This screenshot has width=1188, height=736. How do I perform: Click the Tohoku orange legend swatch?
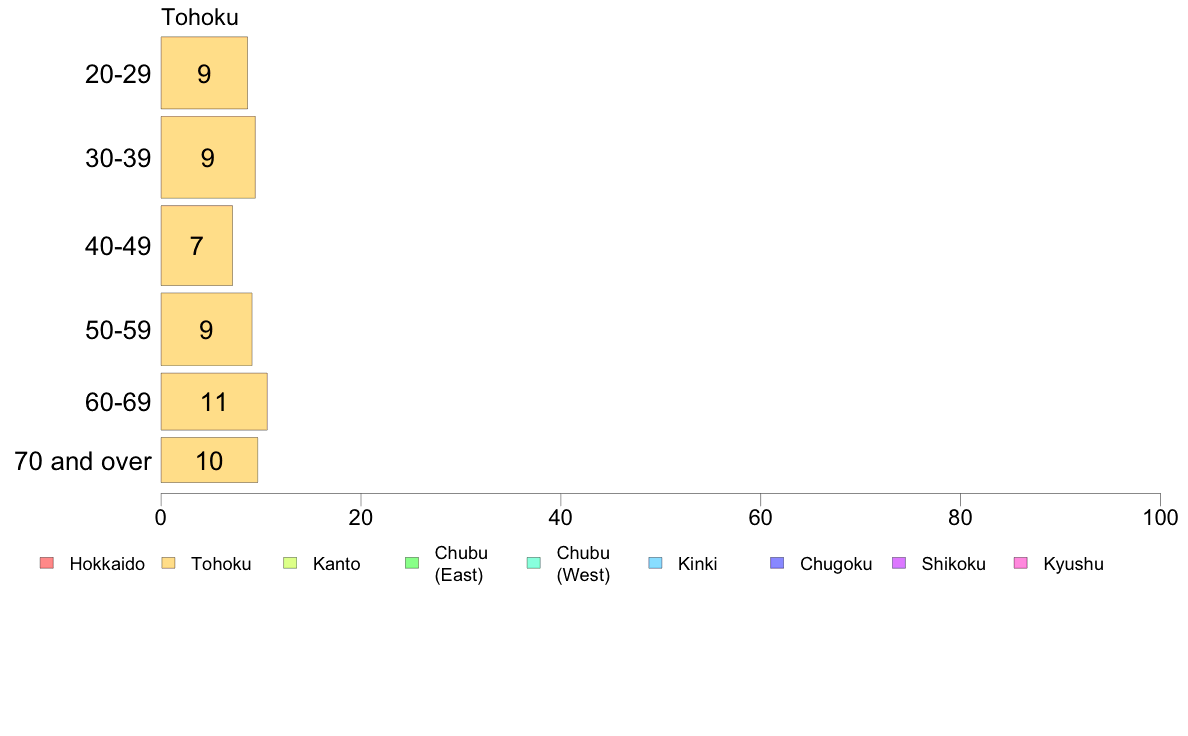click(x=168, y=563)
